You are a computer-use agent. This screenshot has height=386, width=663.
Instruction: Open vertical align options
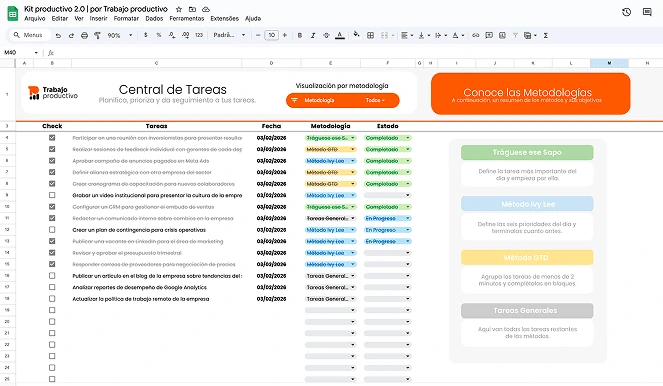[x=424, y=36]
